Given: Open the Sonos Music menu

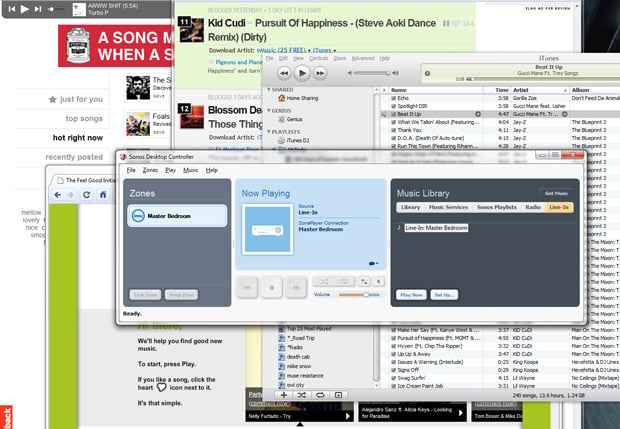Looking at the screenshot, I should (x=191, y=170).
